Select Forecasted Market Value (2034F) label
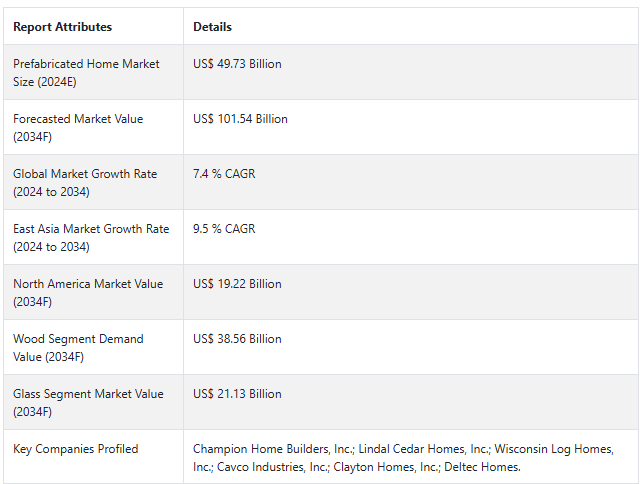The width and height of the screenshot is (643, 484). 78,128
